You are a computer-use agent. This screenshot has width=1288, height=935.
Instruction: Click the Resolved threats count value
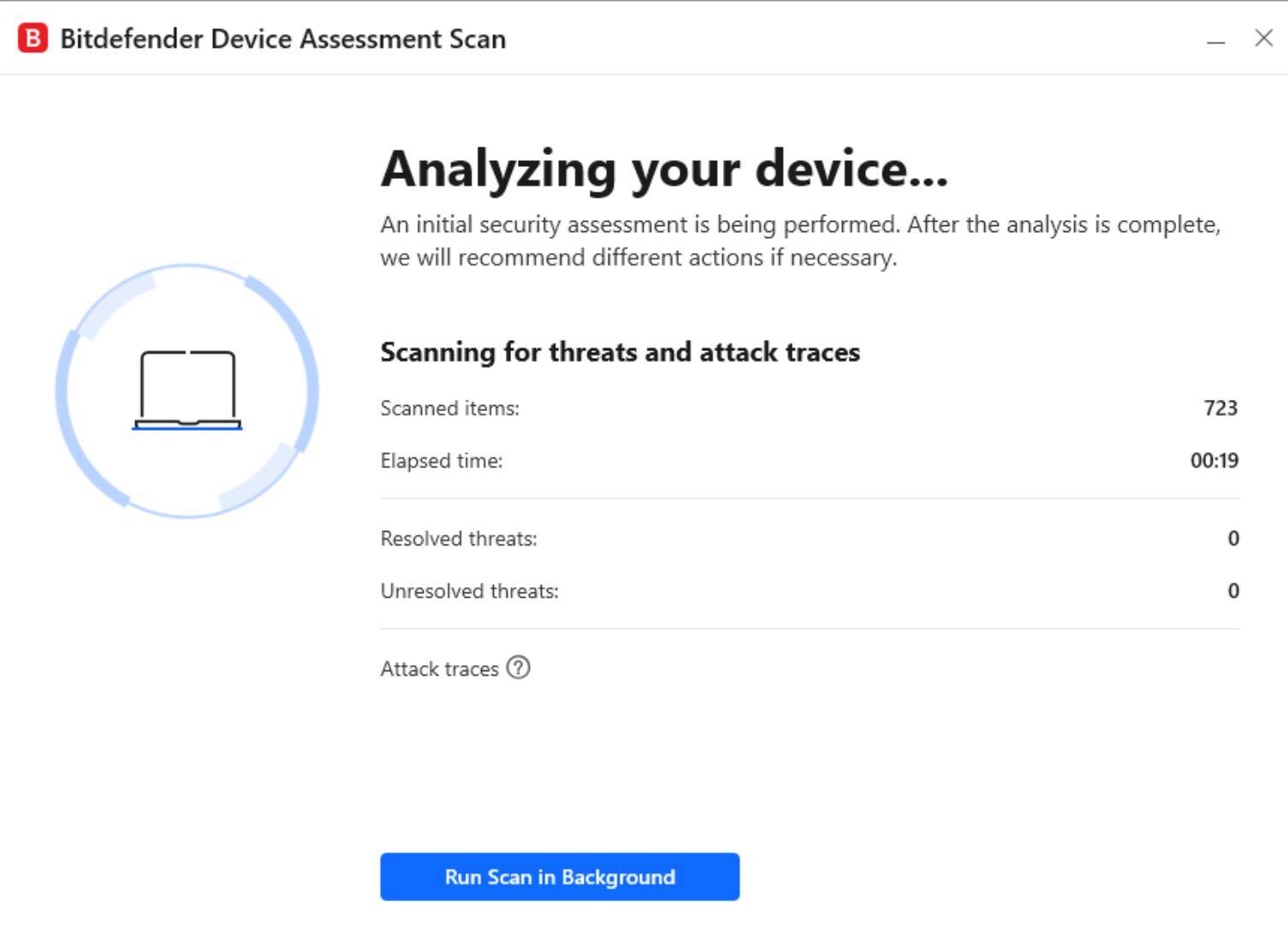coord(1232,539)
